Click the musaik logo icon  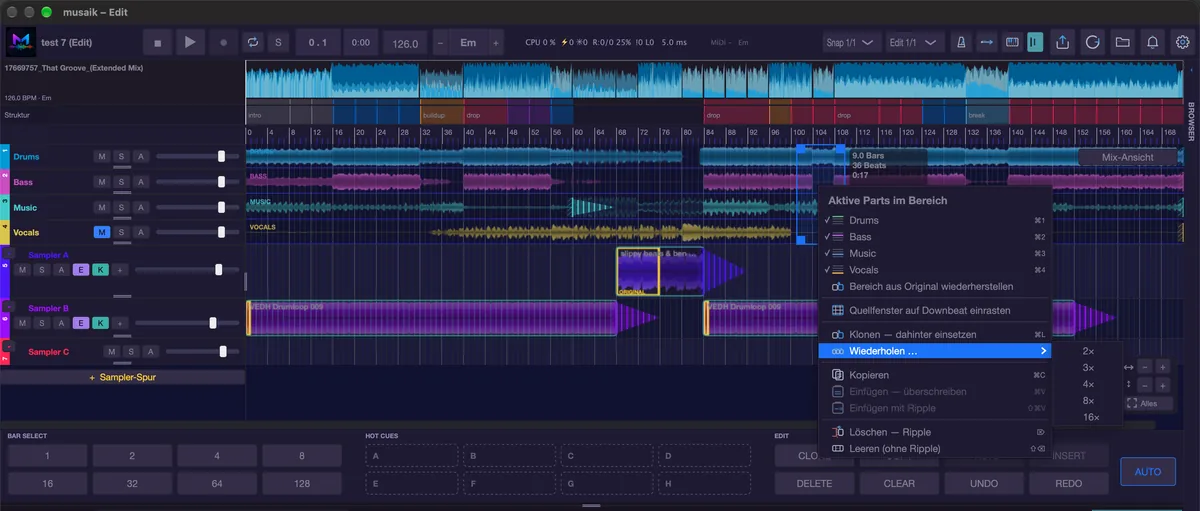(x=20, y=43)
